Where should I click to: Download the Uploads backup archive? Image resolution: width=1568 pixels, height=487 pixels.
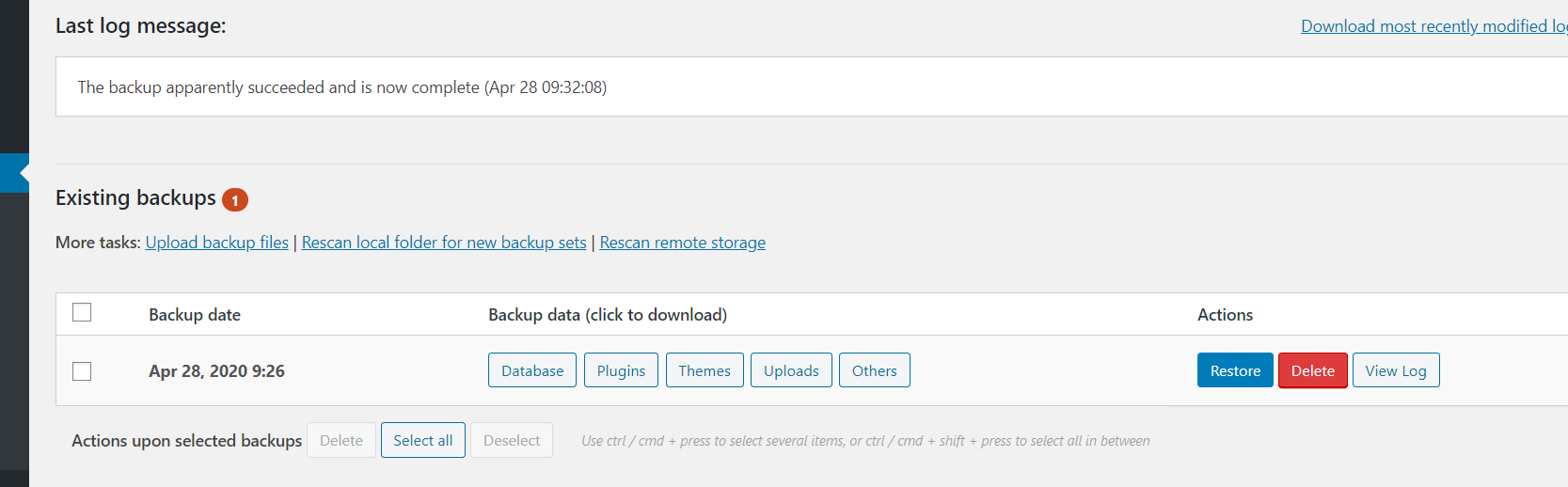[791, 370]
